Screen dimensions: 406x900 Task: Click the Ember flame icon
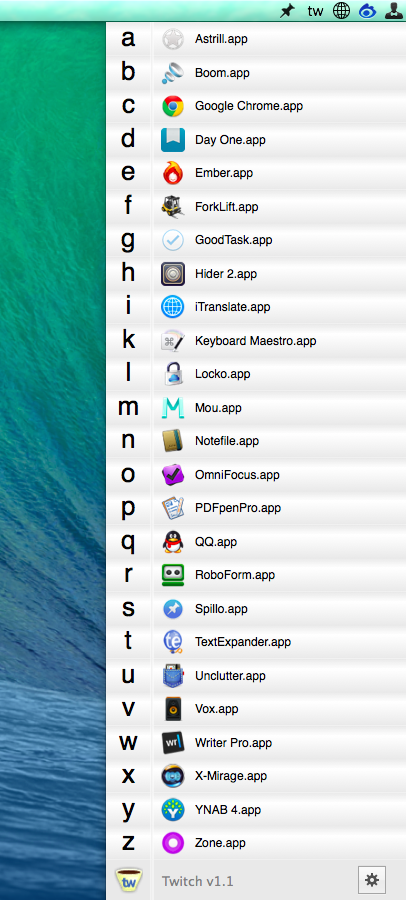coord(173,173)
